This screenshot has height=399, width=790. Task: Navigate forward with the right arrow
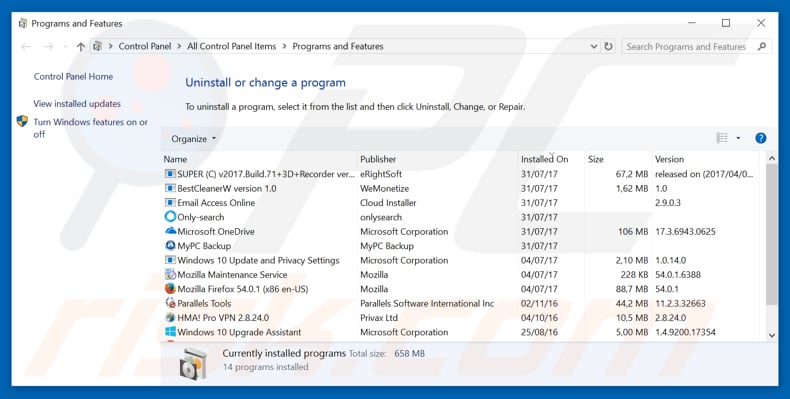click(x=48, y=46)
